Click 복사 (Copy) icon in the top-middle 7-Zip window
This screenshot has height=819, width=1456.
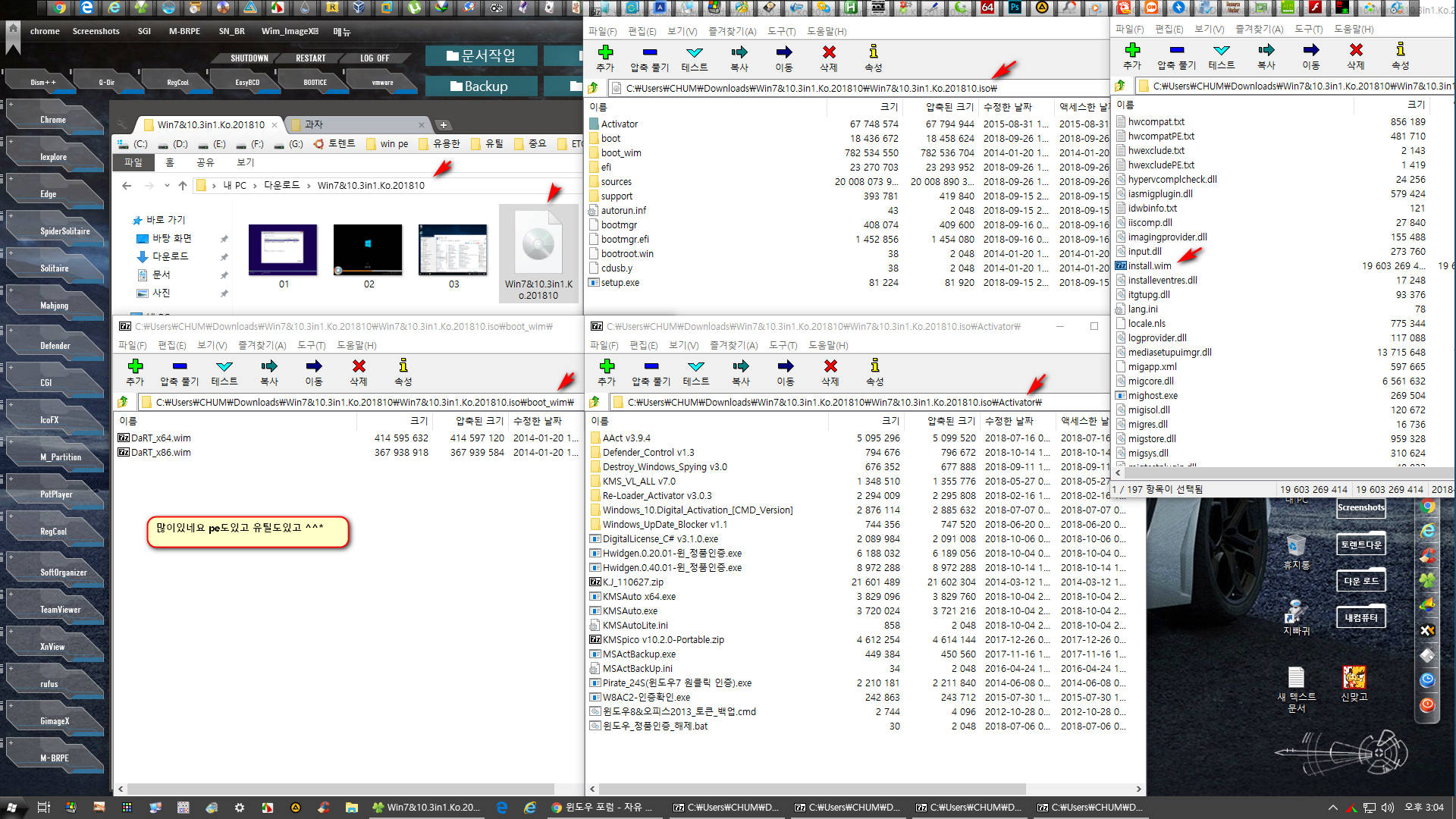pyautogui.click(x=739, y=52)
